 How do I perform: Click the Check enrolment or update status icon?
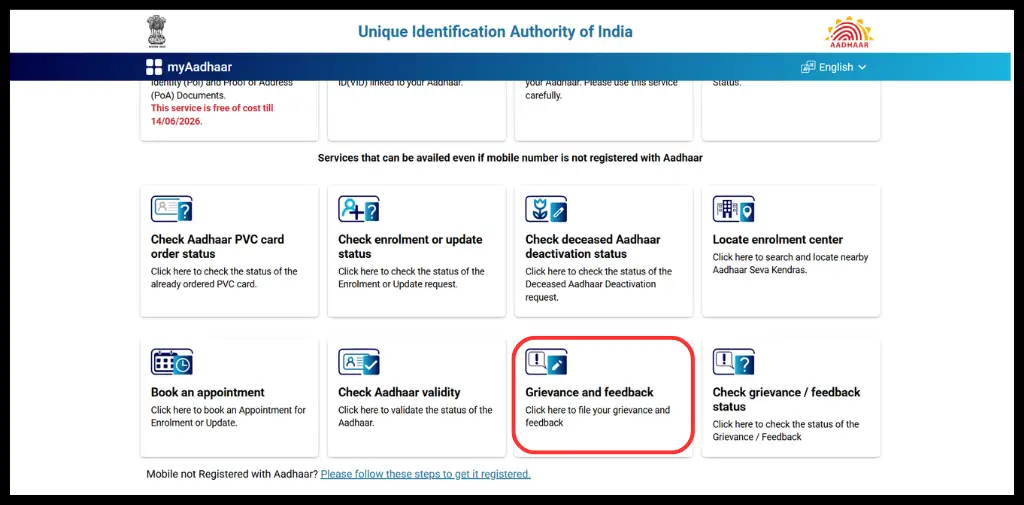click(359, 209)
